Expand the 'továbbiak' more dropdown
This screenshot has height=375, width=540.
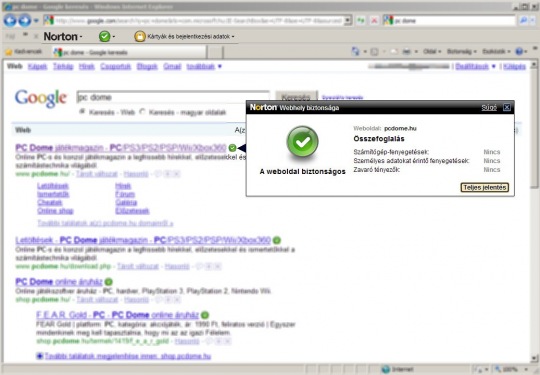[204, 66]
